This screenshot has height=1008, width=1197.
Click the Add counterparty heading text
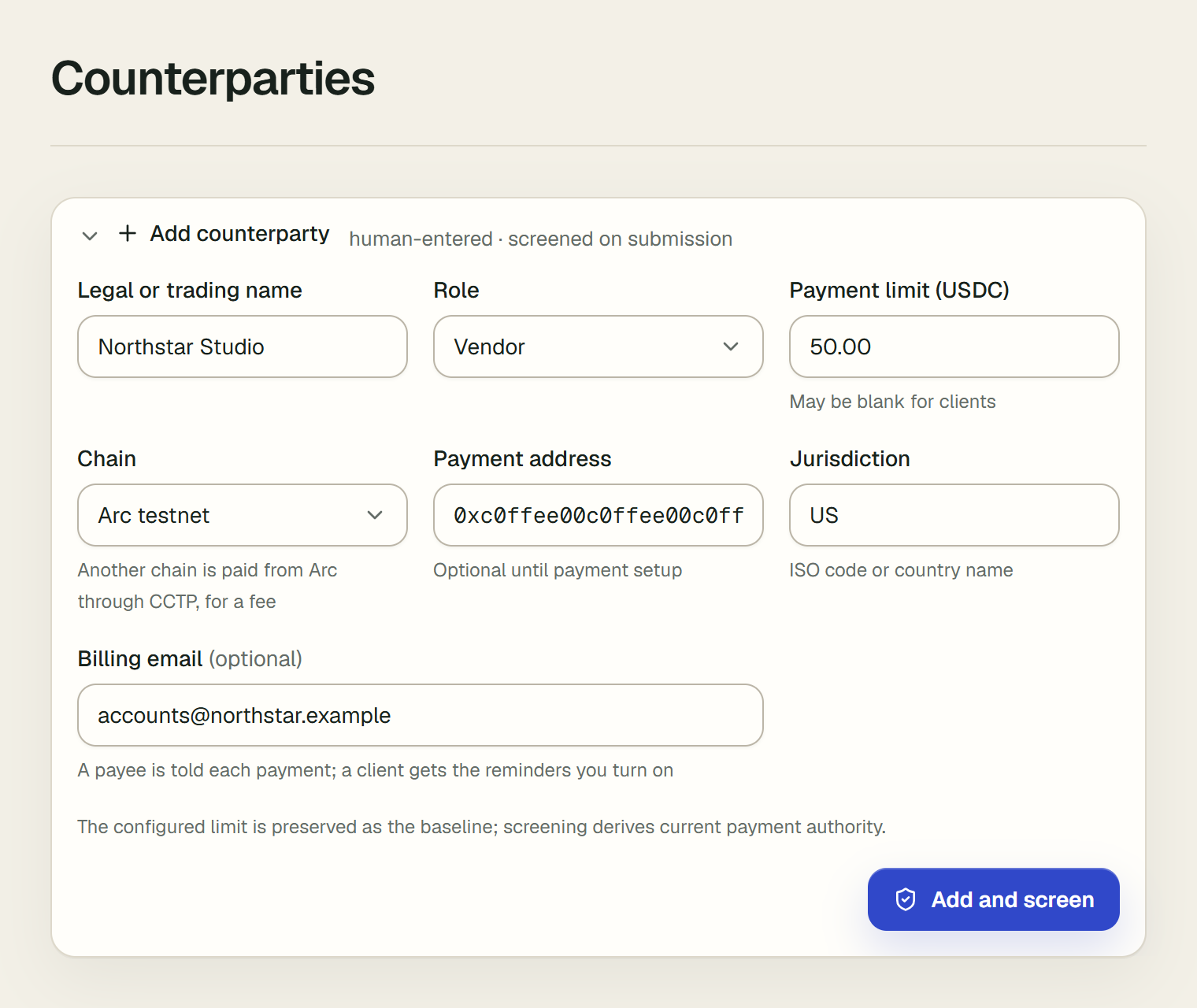[239, 234]
